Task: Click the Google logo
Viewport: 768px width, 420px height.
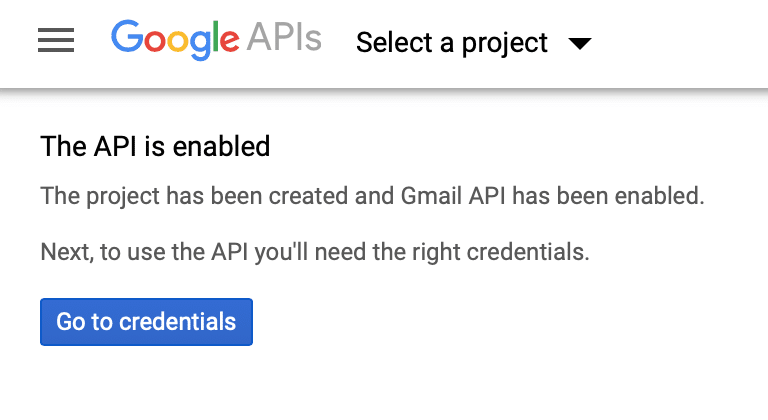Action: (x=175, y=40)
